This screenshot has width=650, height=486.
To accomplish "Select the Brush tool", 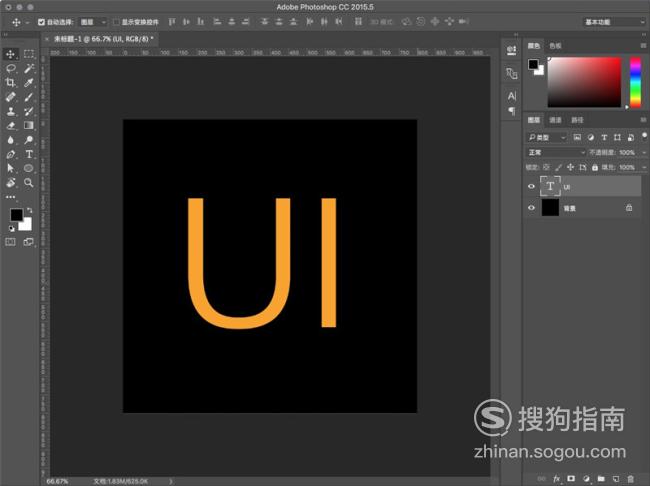I will click(29, 97).
